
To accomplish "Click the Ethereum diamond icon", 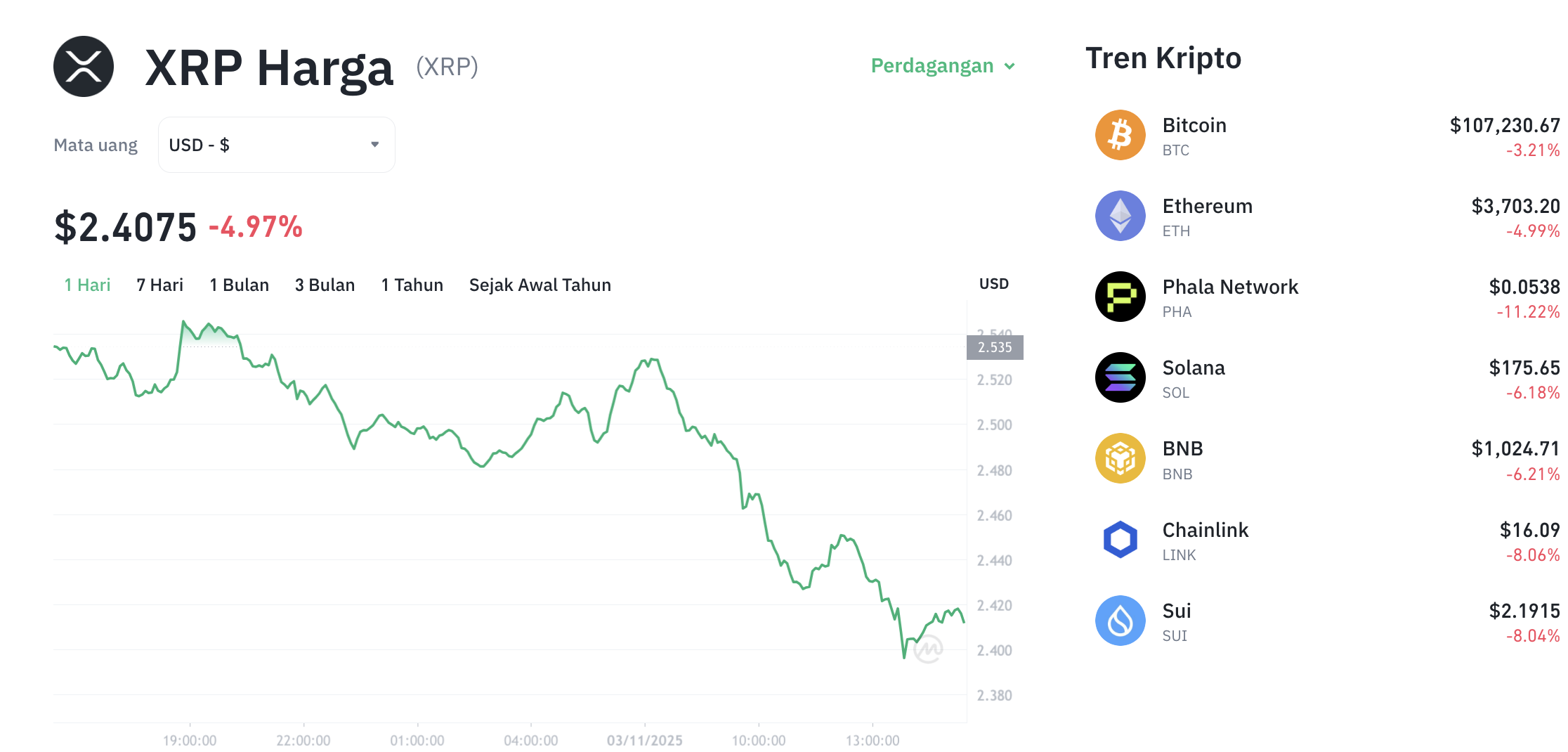I will click(x=1119, y=216).
